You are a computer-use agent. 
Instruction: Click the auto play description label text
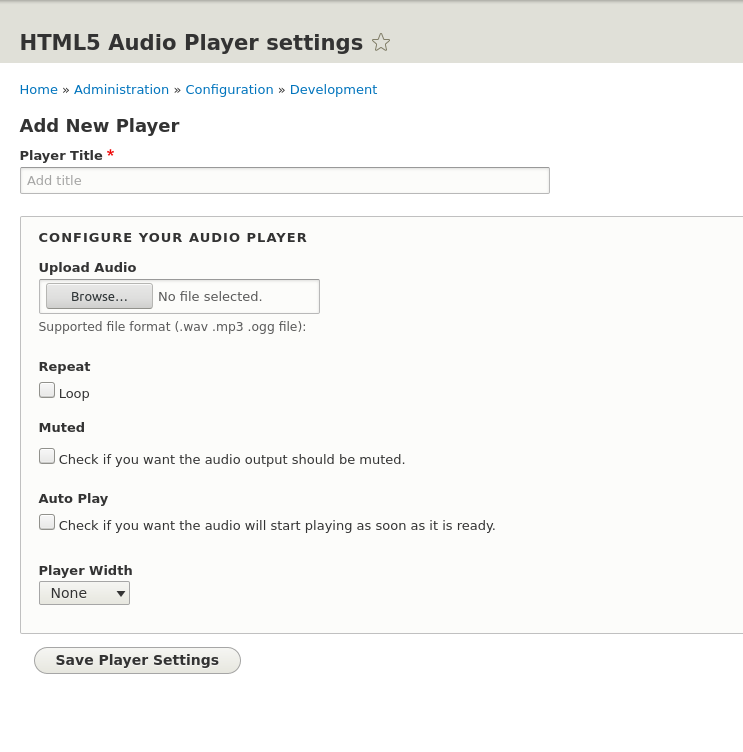pyautogui.click(x=277, y=526)
